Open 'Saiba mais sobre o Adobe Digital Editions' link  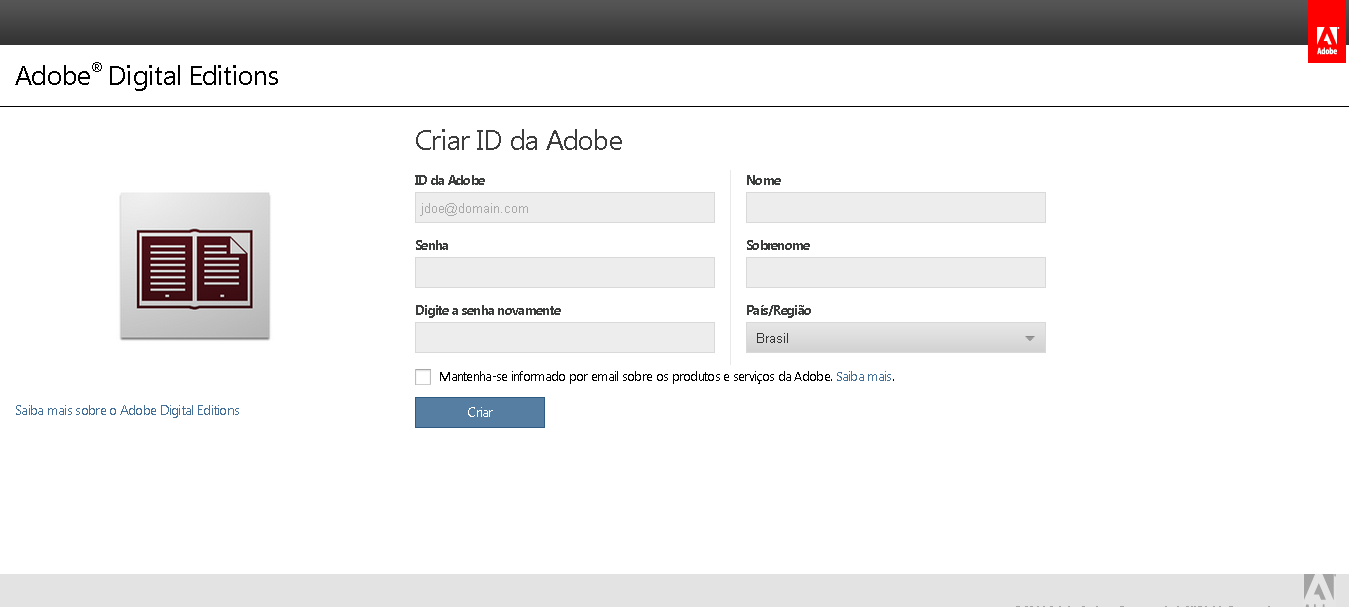tap(127, 410)
